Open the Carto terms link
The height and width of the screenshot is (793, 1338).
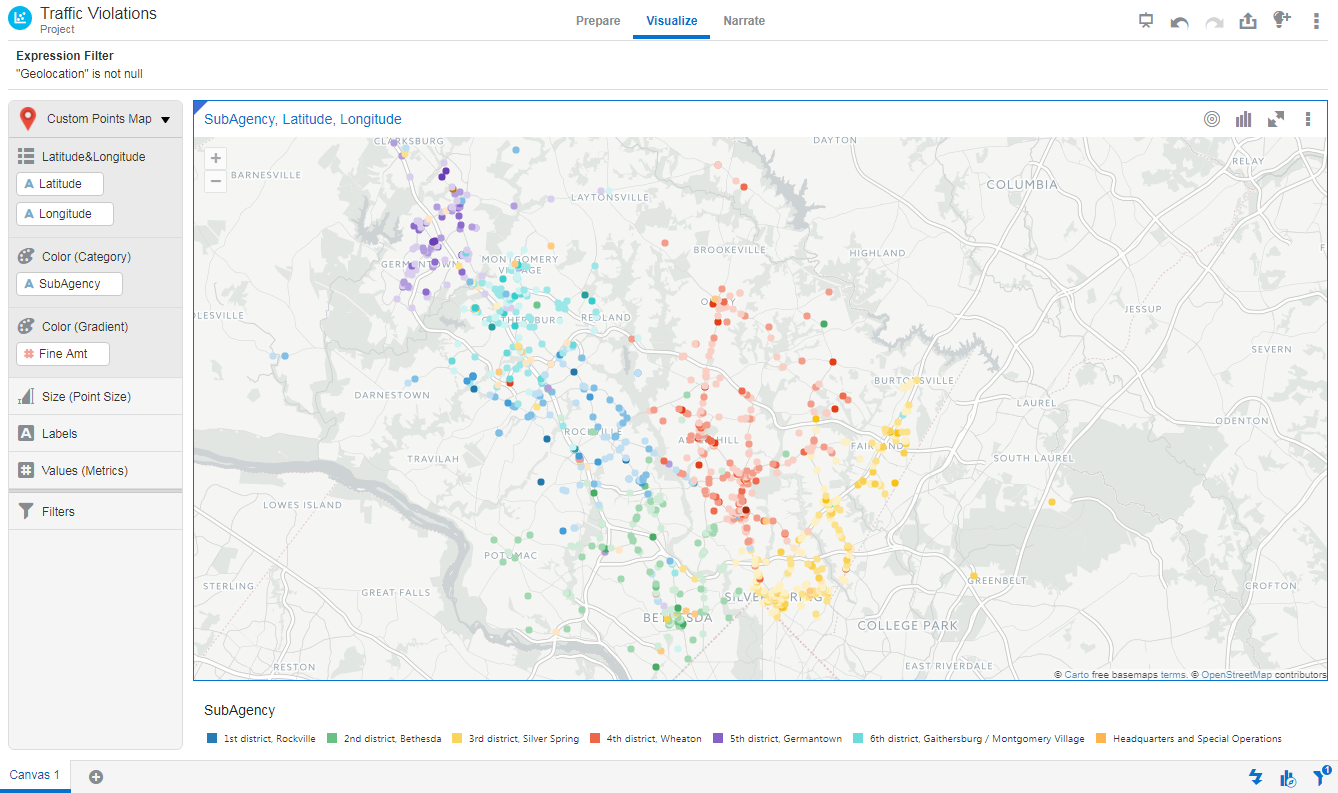point(1172,675)
